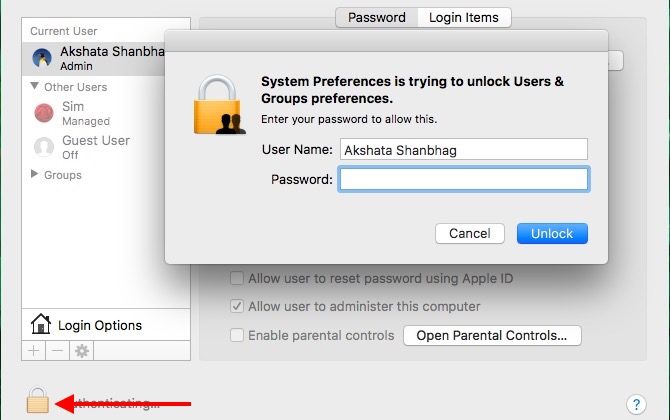This screenshot has height=420, width=670.
Task: Click the Akshata Shanbhag admin avatar
Action: pos(44,57)
